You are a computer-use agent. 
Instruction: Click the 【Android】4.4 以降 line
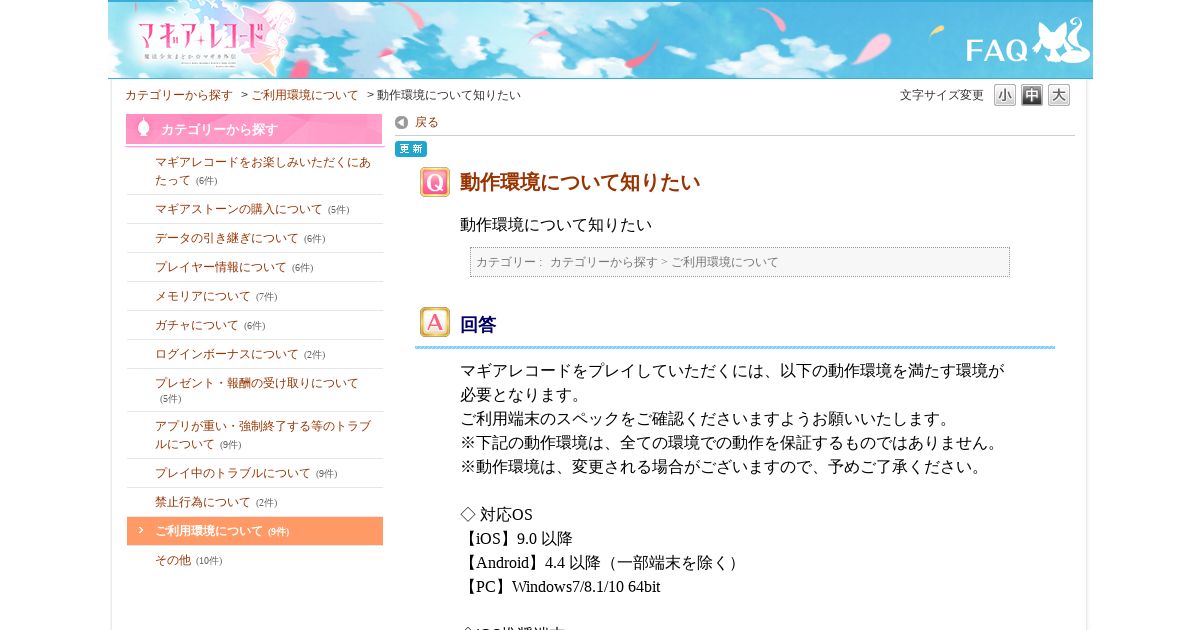tap(602, 563)
